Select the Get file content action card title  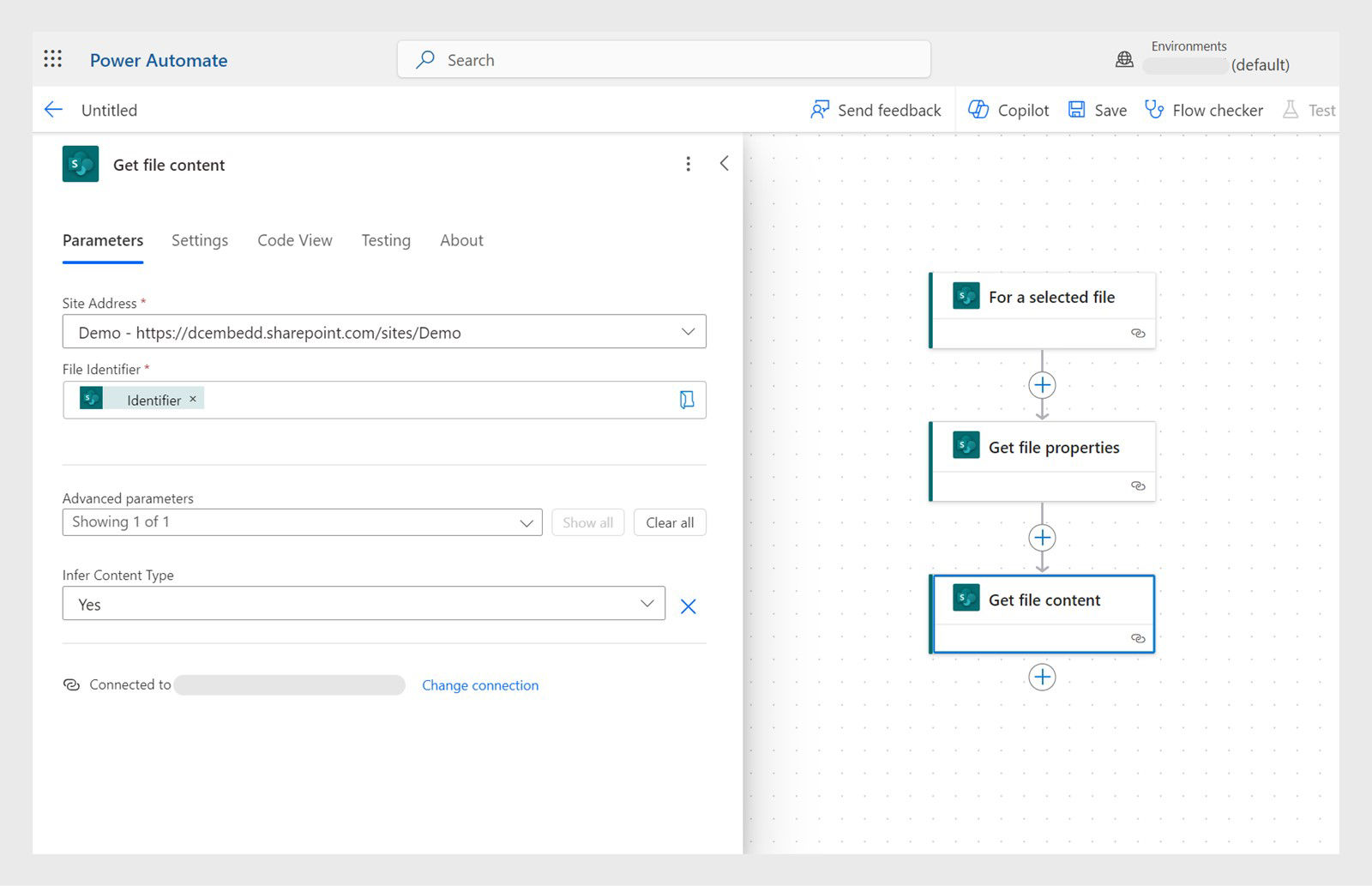point(1044,600)
